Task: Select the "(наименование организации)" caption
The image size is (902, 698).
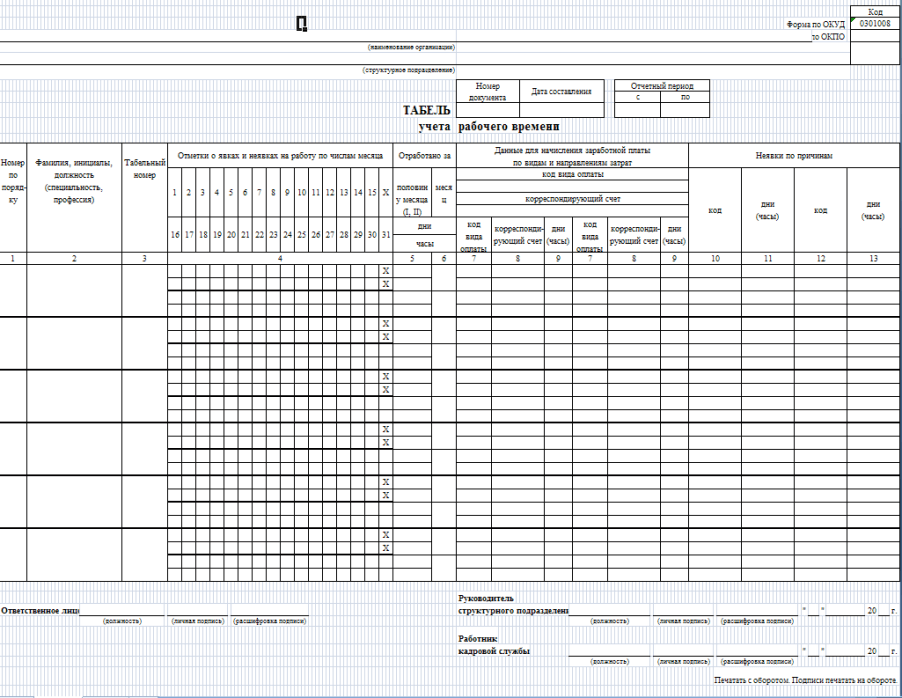Action: [x=411, y=47]
